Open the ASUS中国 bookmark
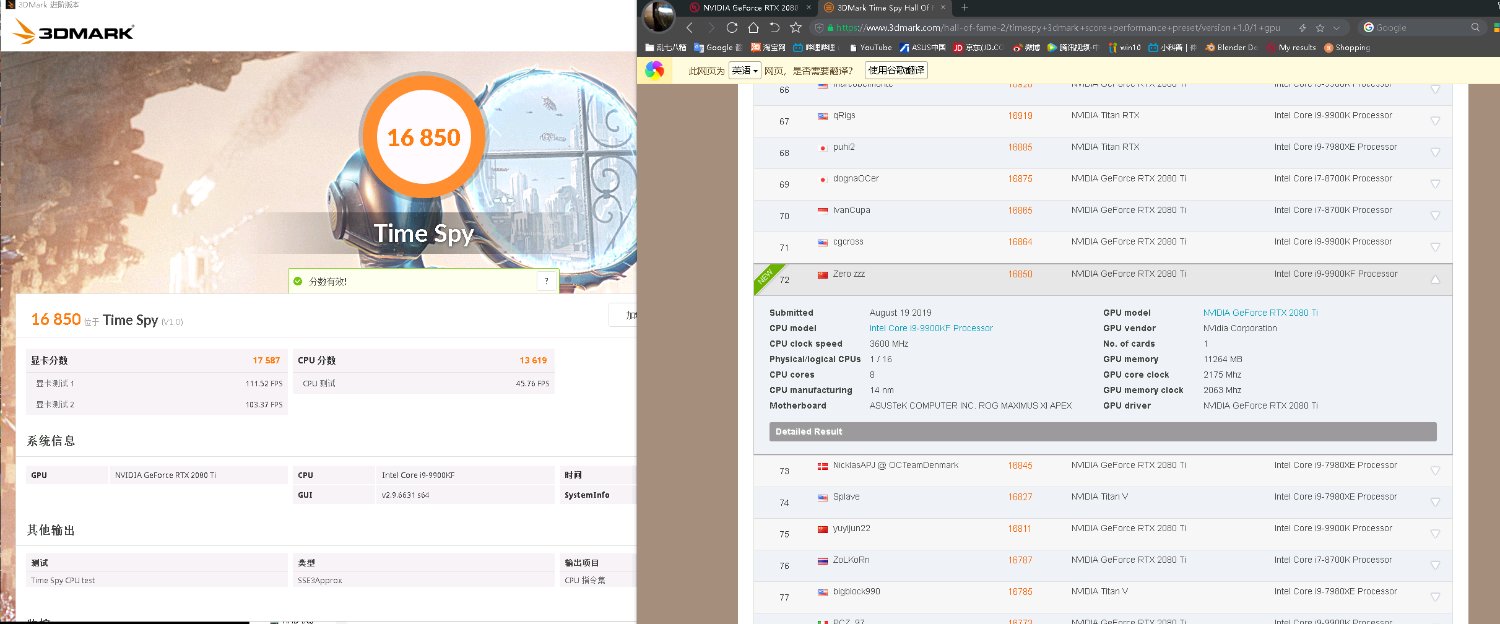Screen dimensions: 1500x624 pyautogui.click(x=924, y=47)
